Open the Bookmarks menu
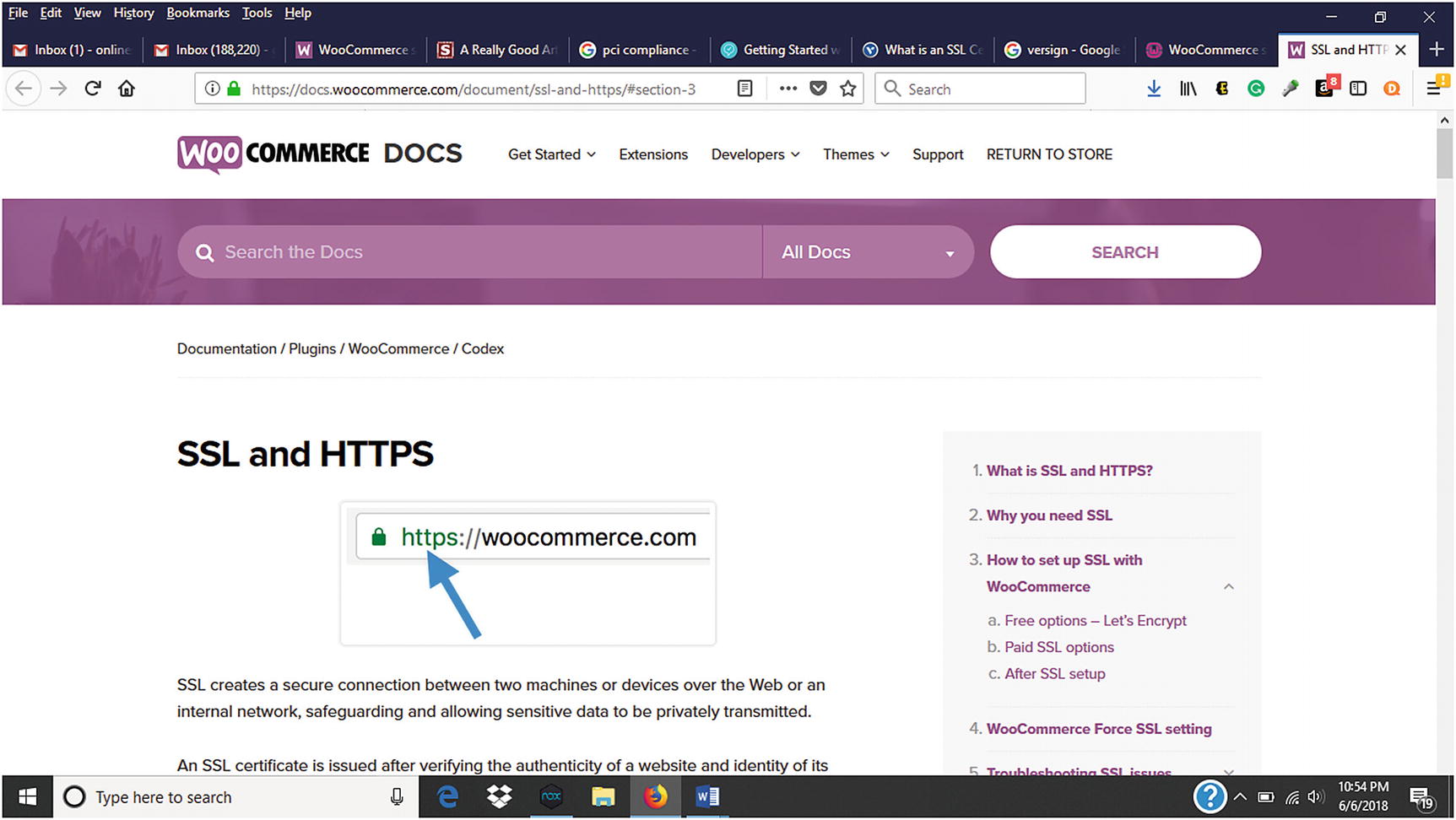This screenshot has width=1456, height=820. pos(198,13)
